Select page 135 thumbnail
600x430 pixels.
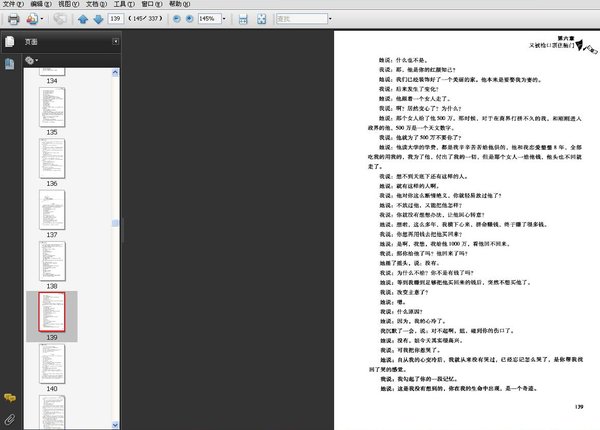coord(52,107)
